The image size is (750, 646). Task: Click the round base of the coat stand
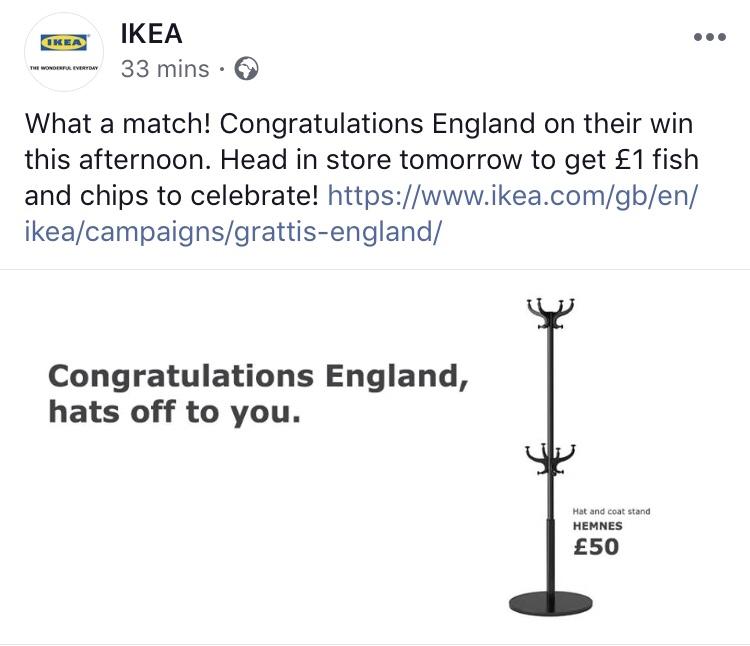click(550, 603)
